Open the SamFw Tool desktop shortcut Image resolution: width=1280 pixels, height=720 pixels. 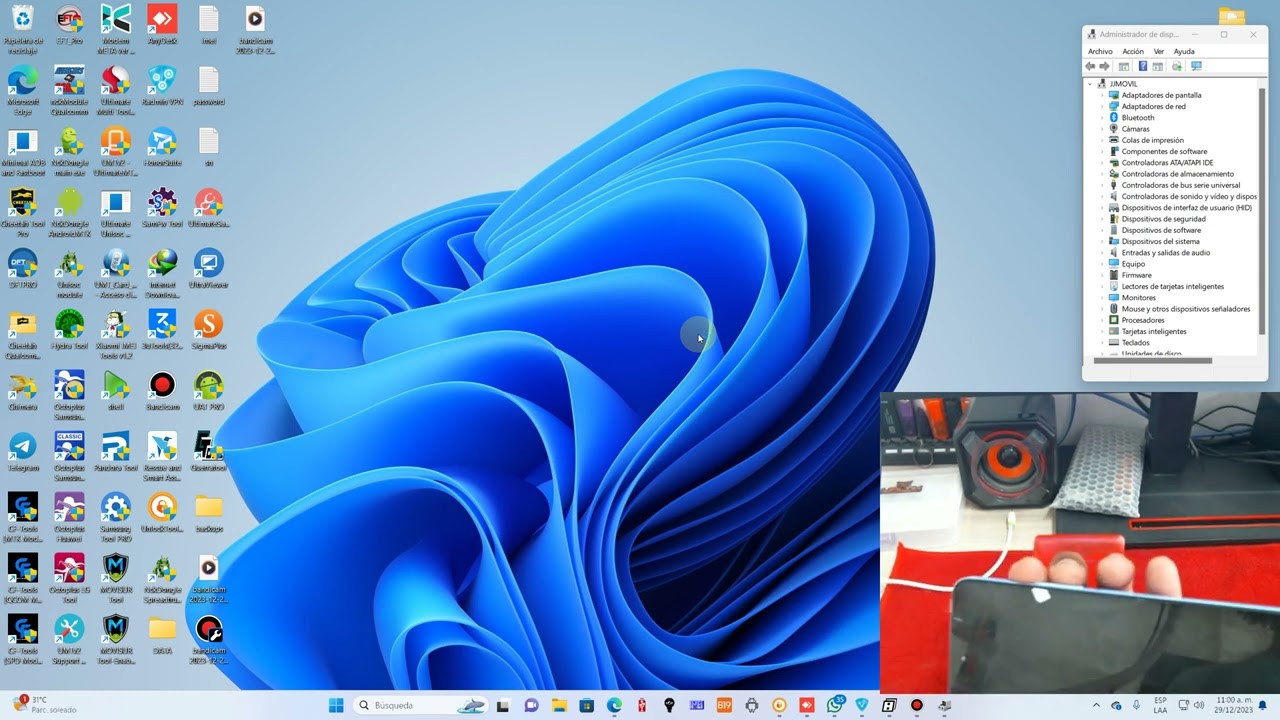pos(162,208)
